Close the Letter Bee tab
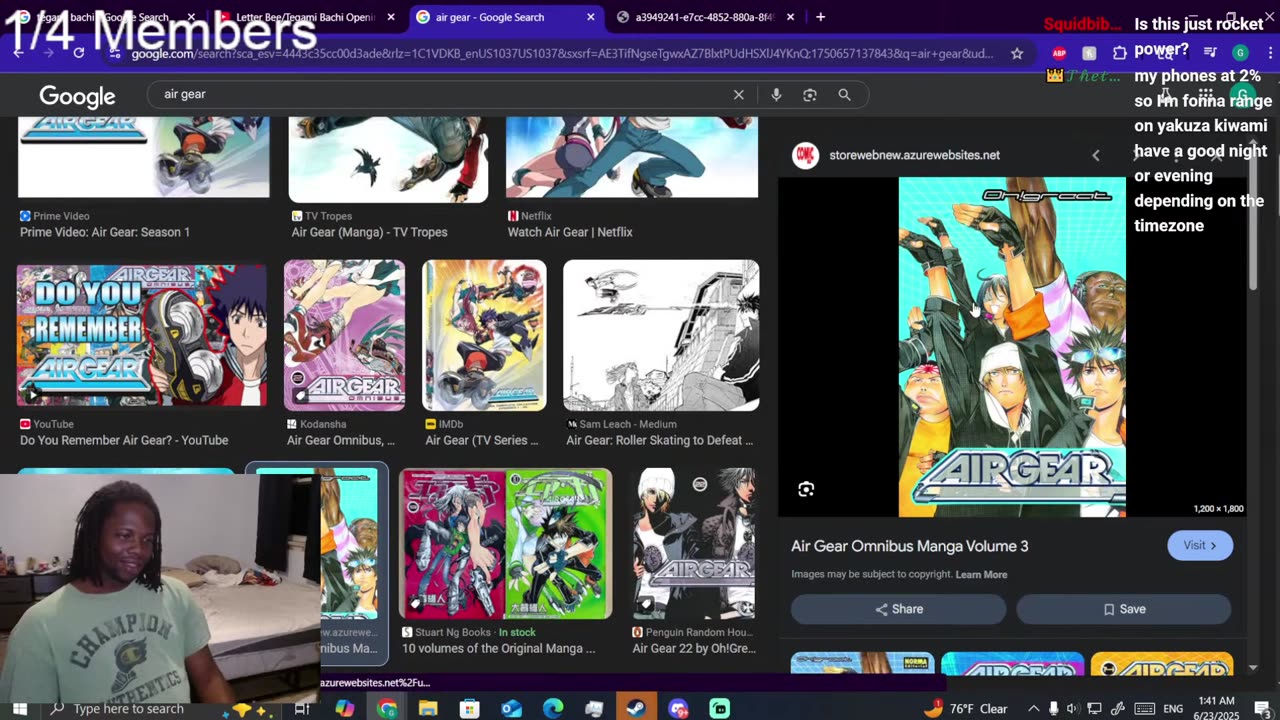The width and height of the screenshot is (1280, 720). click(x=390, y=17)
